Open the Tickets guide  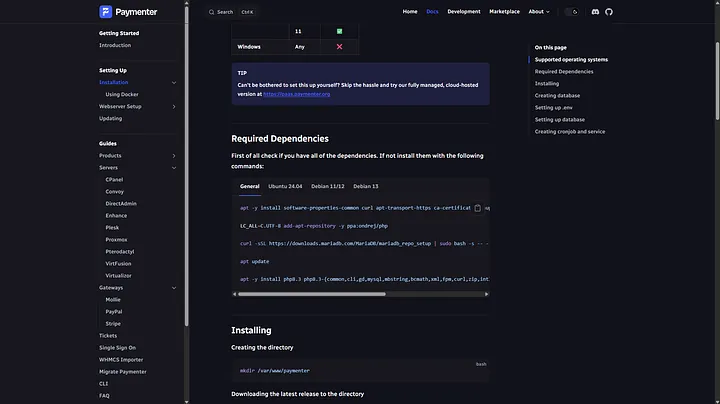[x=108, y=336]
